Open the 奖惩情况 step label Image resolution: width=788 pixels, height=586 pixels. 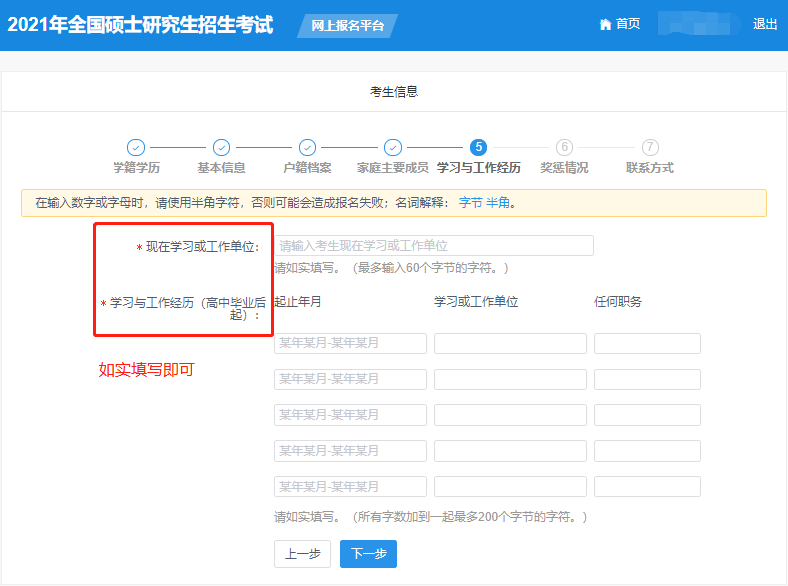click(564, 168)
